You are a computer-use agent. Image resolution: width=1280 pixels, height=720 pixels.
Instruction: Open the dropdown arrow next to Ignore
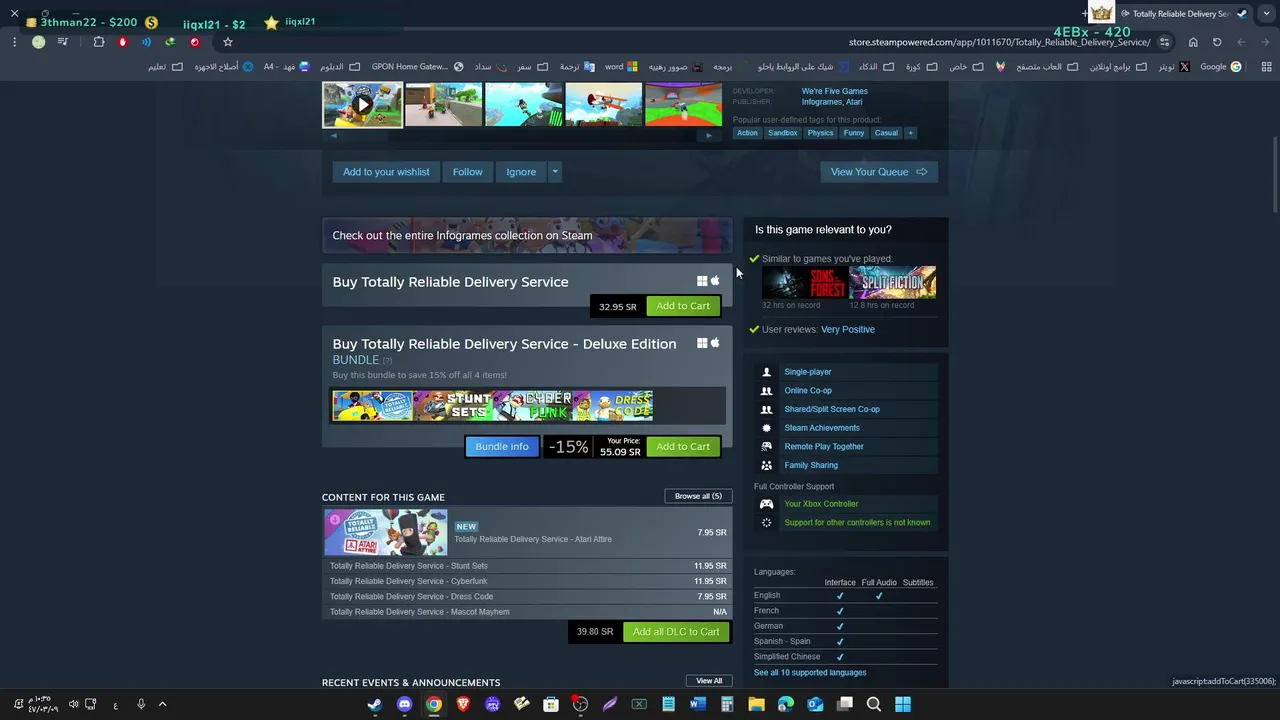[x=555, y=172]
